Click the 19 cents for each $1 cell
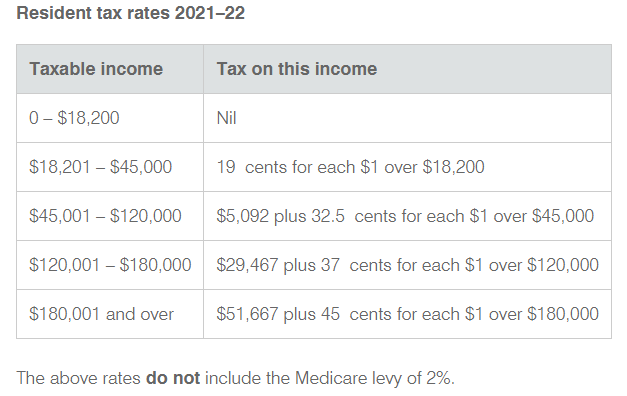Screen dimensions: 627x396 click(x=407, y=167)
